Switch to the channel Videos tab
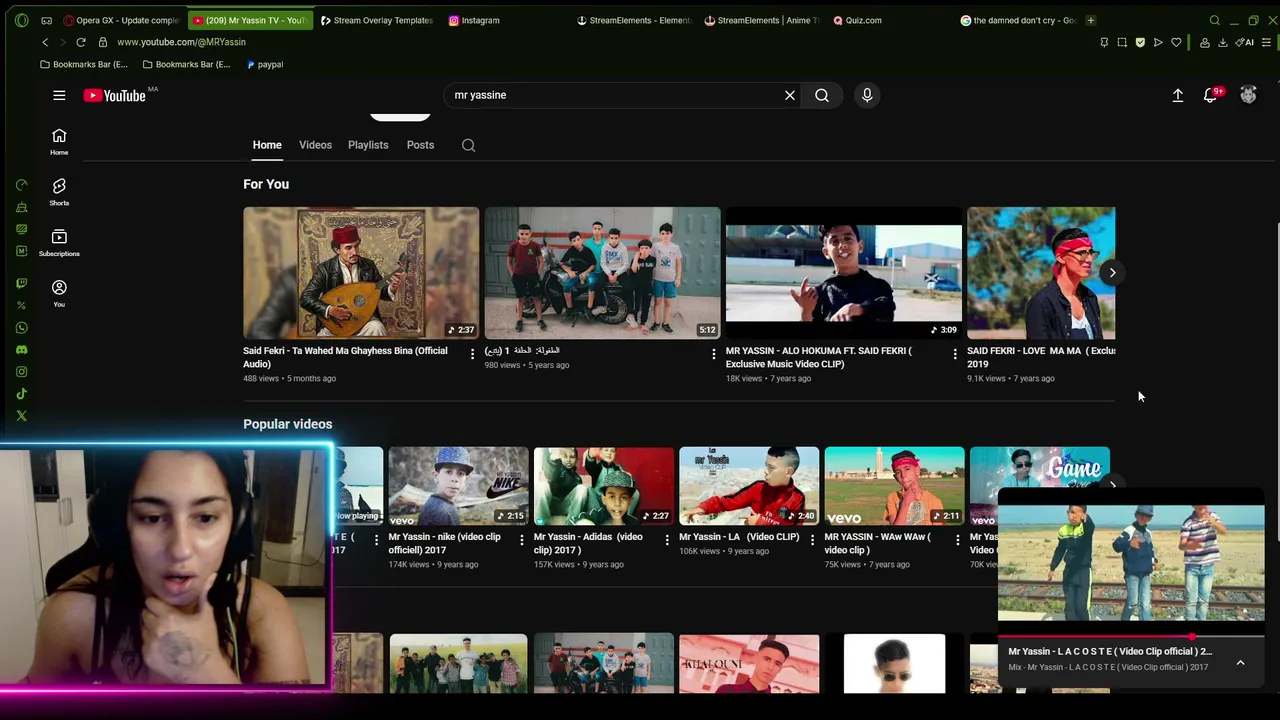Viewport: 1280px width, 720px height. (315, 145)
